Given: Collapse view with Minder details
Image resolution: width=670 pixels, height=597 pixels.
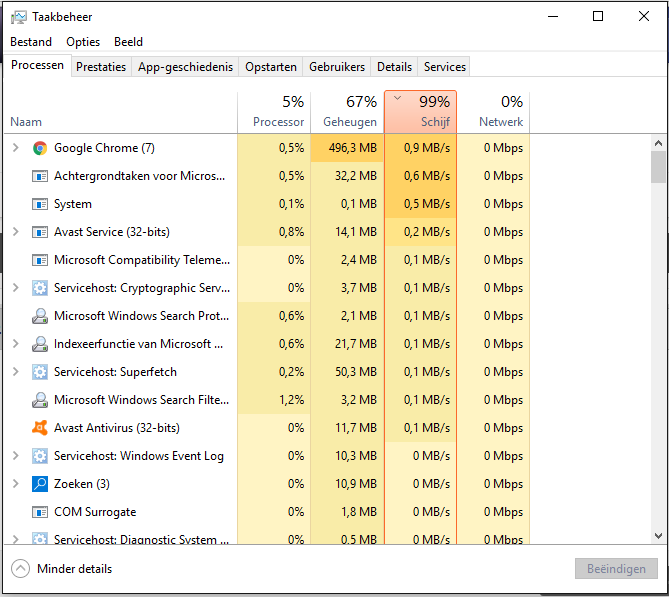Looking at the screenshot, I should pyautogui.click(x=62, y=569).
